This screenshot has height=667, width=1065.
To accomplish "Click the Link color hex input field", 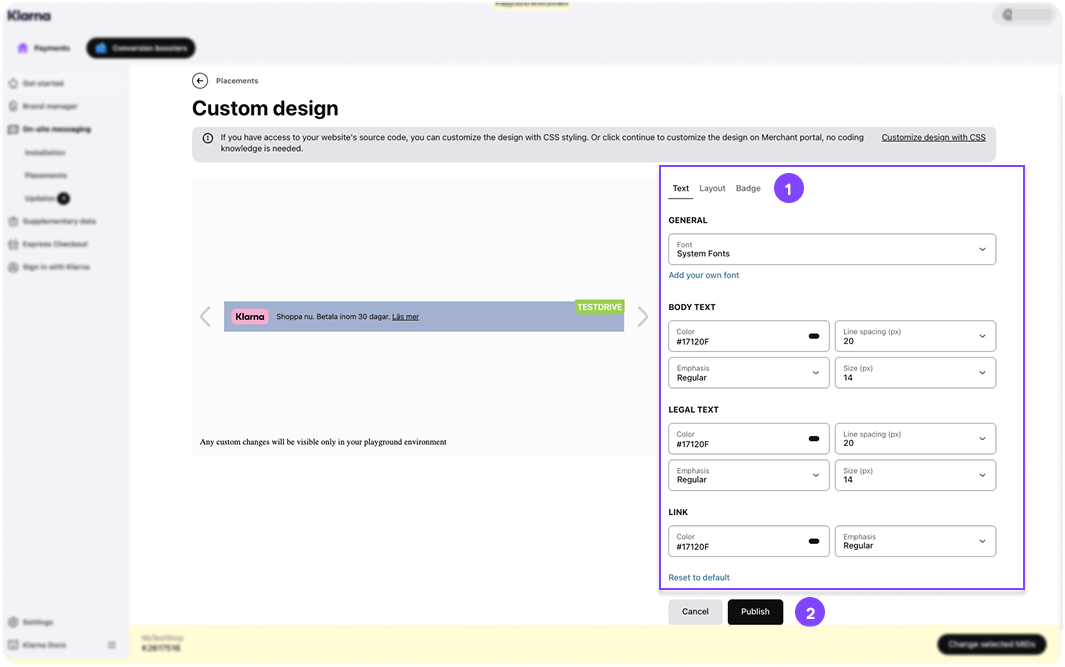I will pos(735,546).
